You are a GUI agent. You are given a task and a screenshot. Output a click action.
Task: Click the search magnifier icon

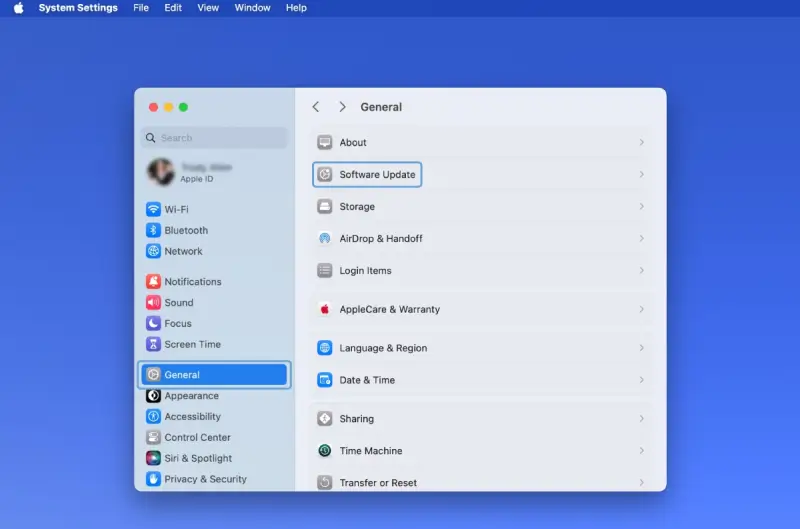(151, 138)
